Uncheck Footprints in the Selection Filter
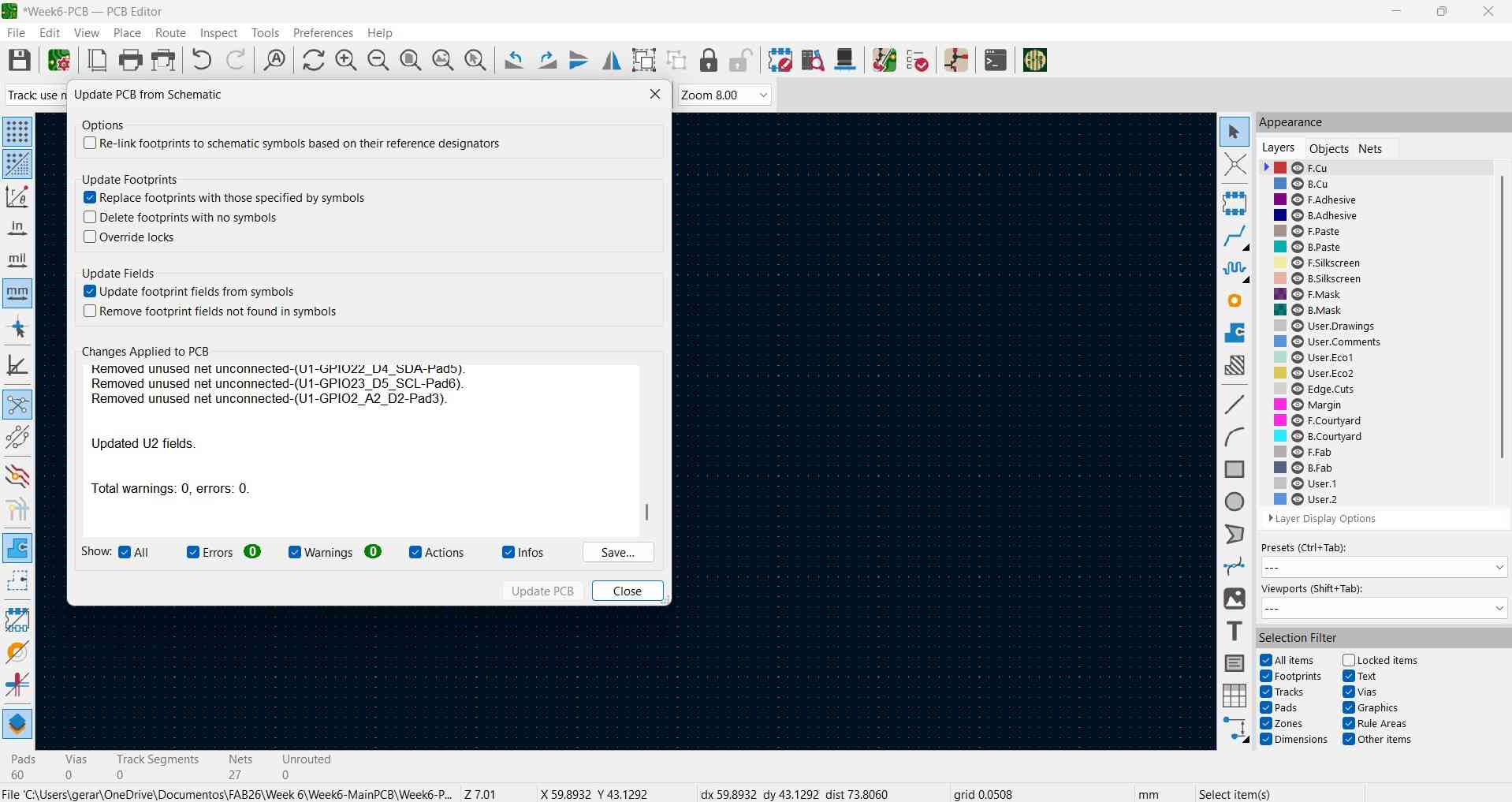 pyautogui.click(x=1266, y=677)
